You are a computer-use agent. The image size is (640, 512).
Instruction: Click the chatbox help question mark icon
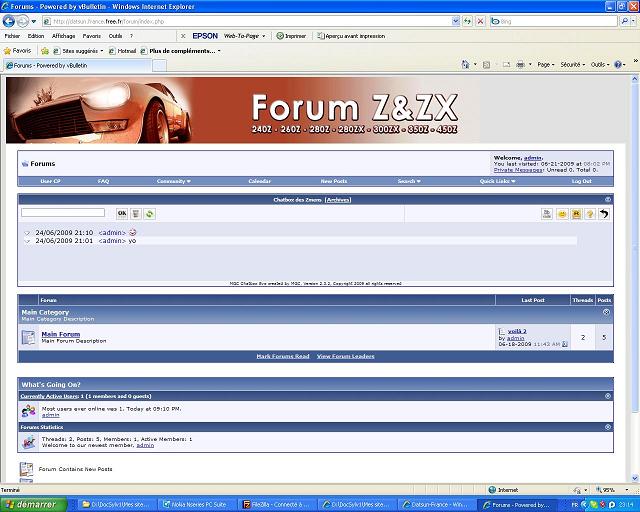[x=590, y=214]
